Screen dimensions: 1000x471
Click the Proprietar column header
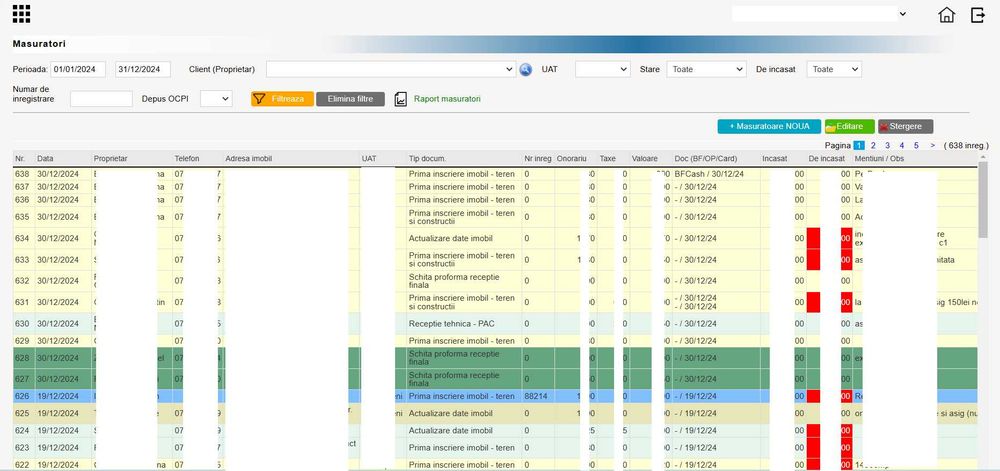coord(132,158)
